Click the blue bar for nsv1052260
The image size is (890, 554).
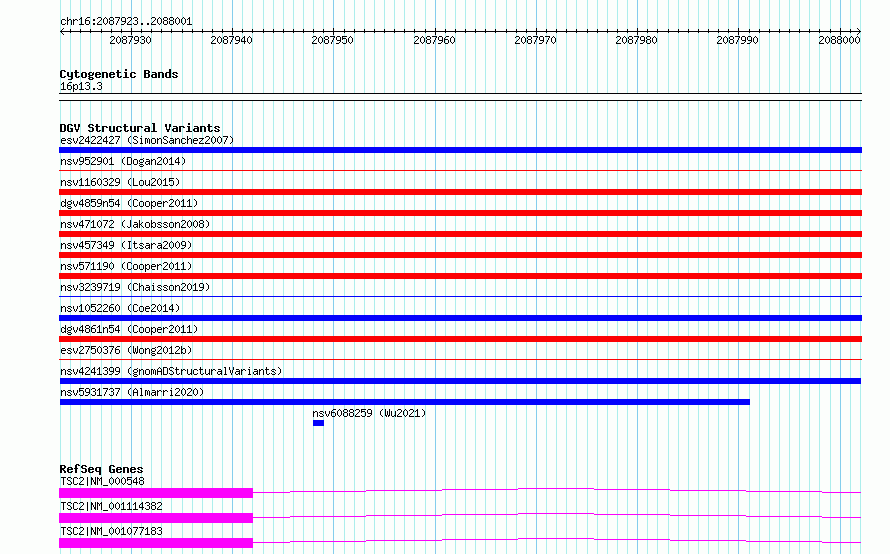tap(460, 318)
